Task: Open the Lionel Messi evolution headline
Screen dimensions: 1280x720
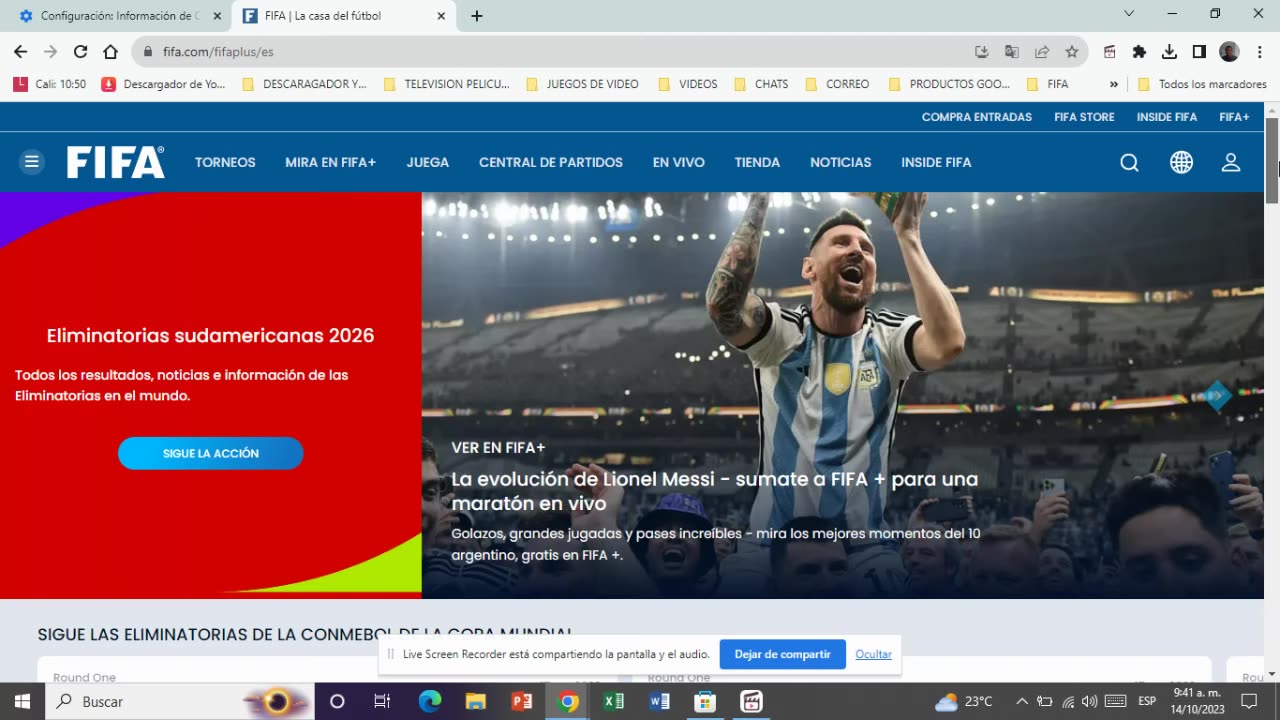Action: (x=714, y=491)
